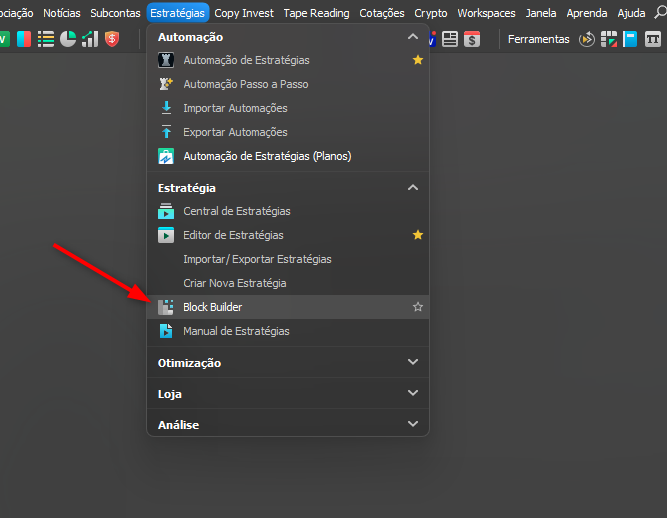Open the grid heatmap toolbar icon
The height and width of the screenshot is (518, 667).
pyautogui.click(x=609, y=39)
